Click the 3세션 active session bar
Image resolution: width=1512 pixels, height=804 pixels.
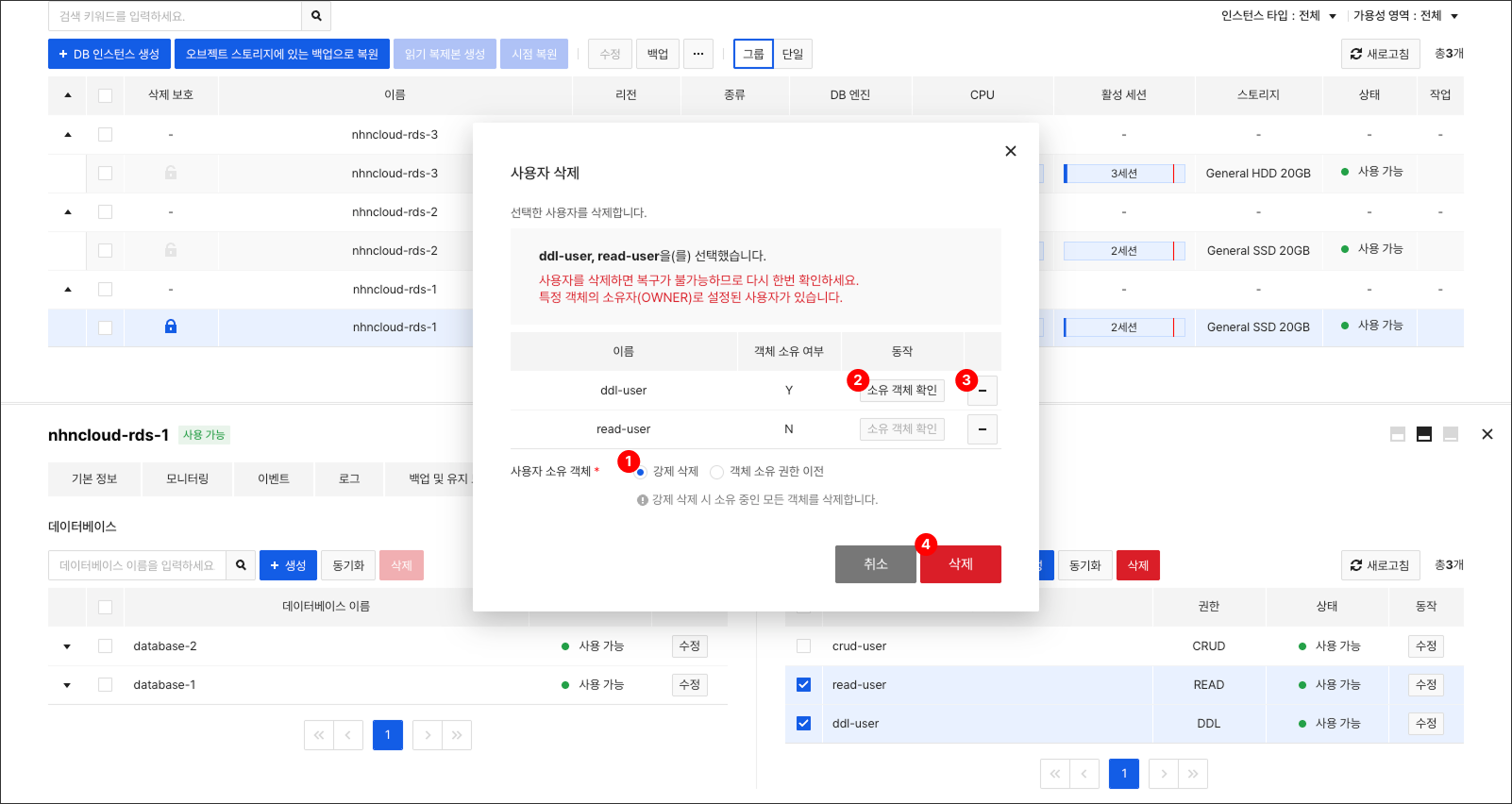pyautogui.click(x=1124, y=174)
